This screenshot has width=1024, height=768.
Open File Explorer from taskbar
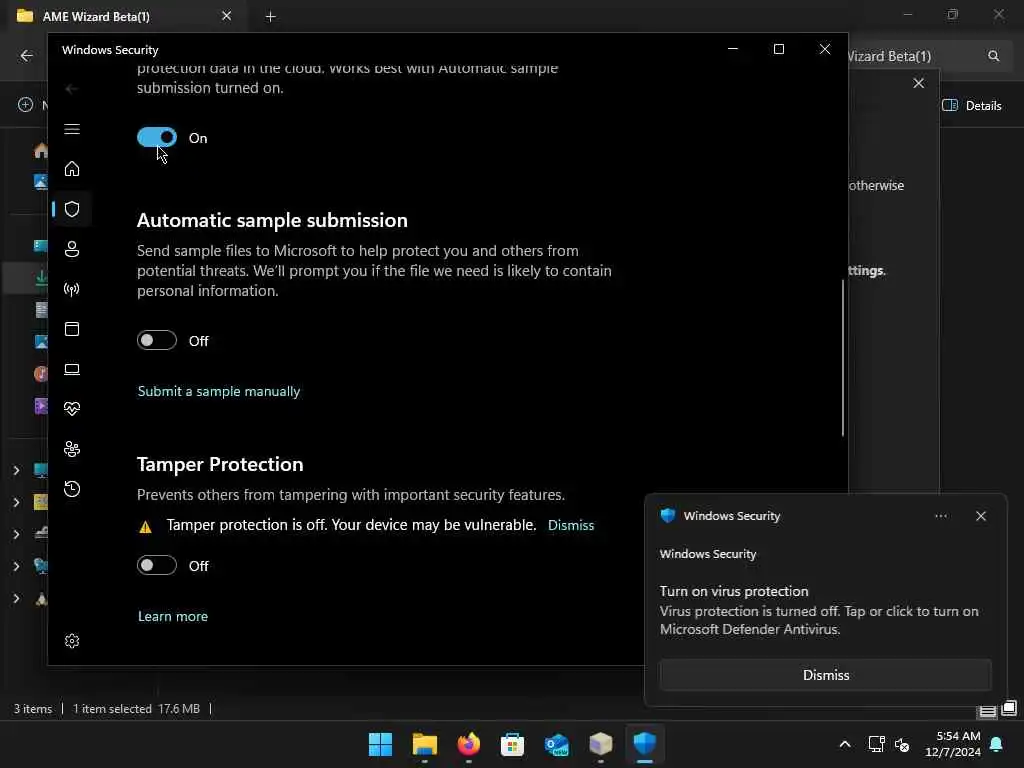pos(424,744)
